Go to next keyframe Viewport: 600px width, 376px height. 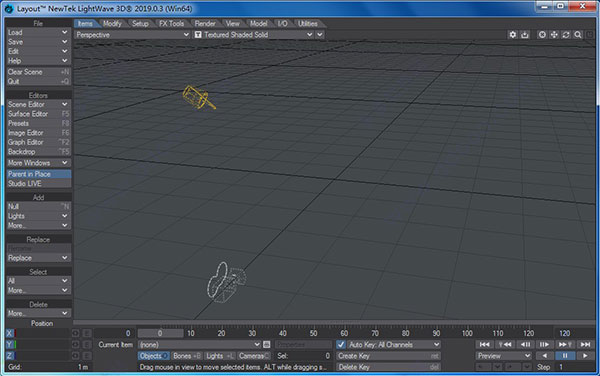click(x=565, y=345)
